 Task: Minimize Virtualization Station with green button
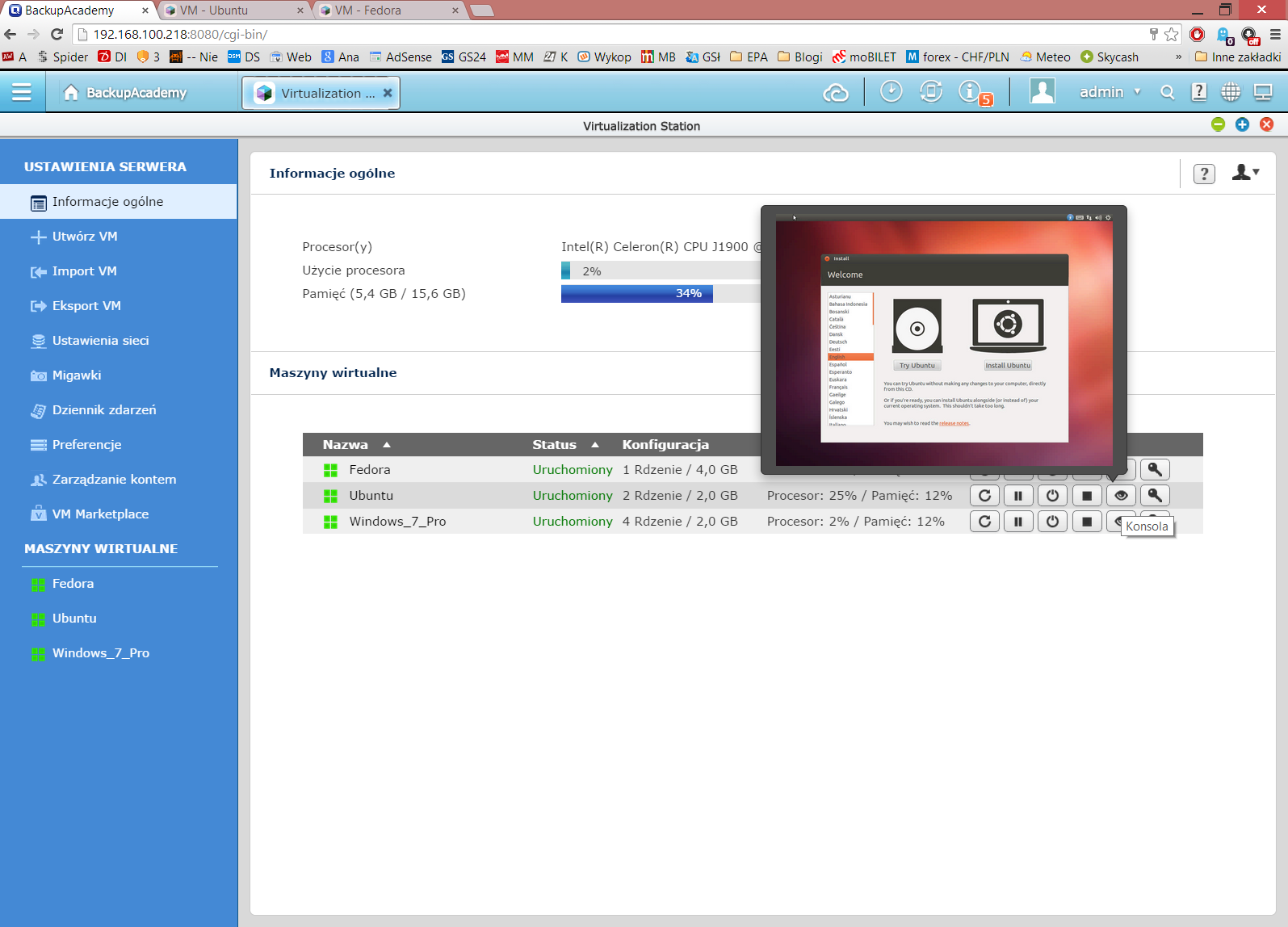coord(1219,124)
